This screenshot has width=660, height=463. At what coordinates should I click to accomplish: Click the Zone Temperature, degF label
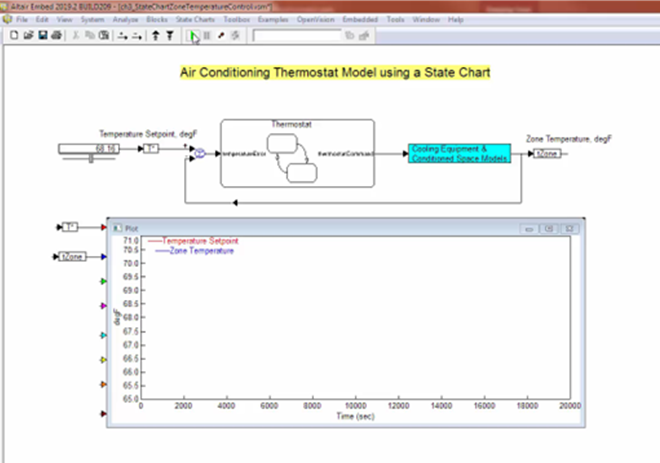(569, 139)
